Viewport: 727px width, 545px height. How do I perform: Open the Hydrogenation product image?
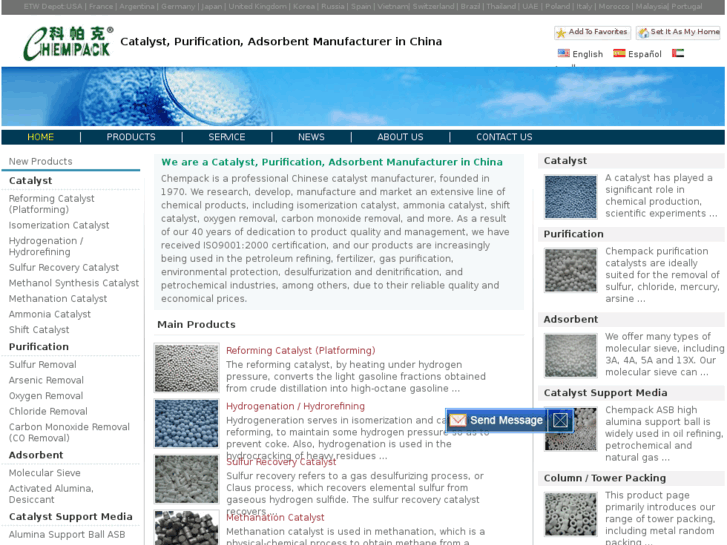point(186,423)
